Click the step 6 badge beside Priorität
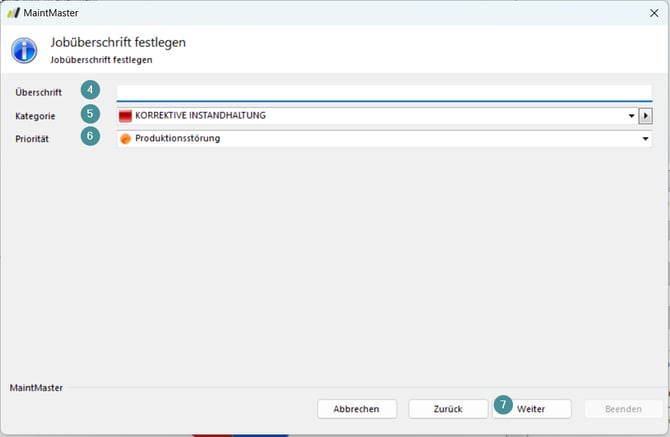The image size is (670, 437). [x=91, y=138]
